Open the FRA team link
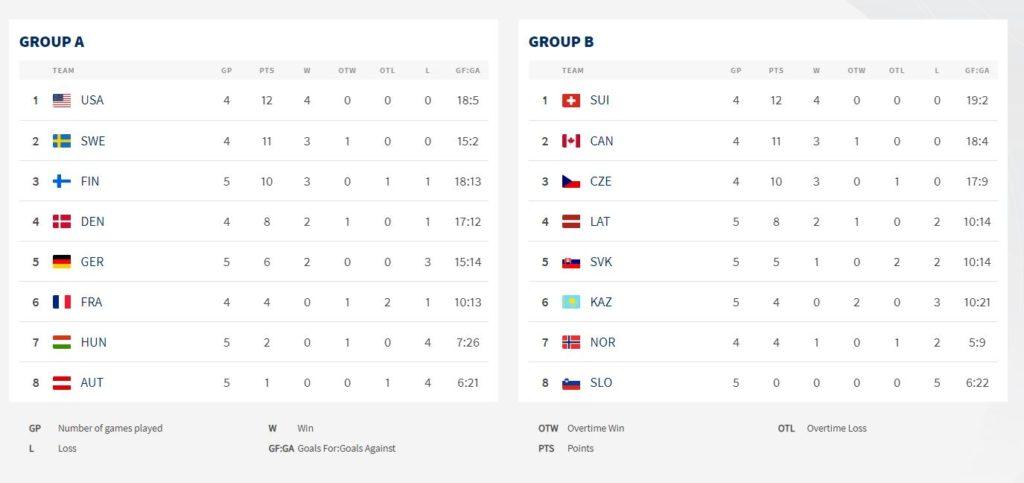Viewport: 1024px width, 483px height. point(91,302)
